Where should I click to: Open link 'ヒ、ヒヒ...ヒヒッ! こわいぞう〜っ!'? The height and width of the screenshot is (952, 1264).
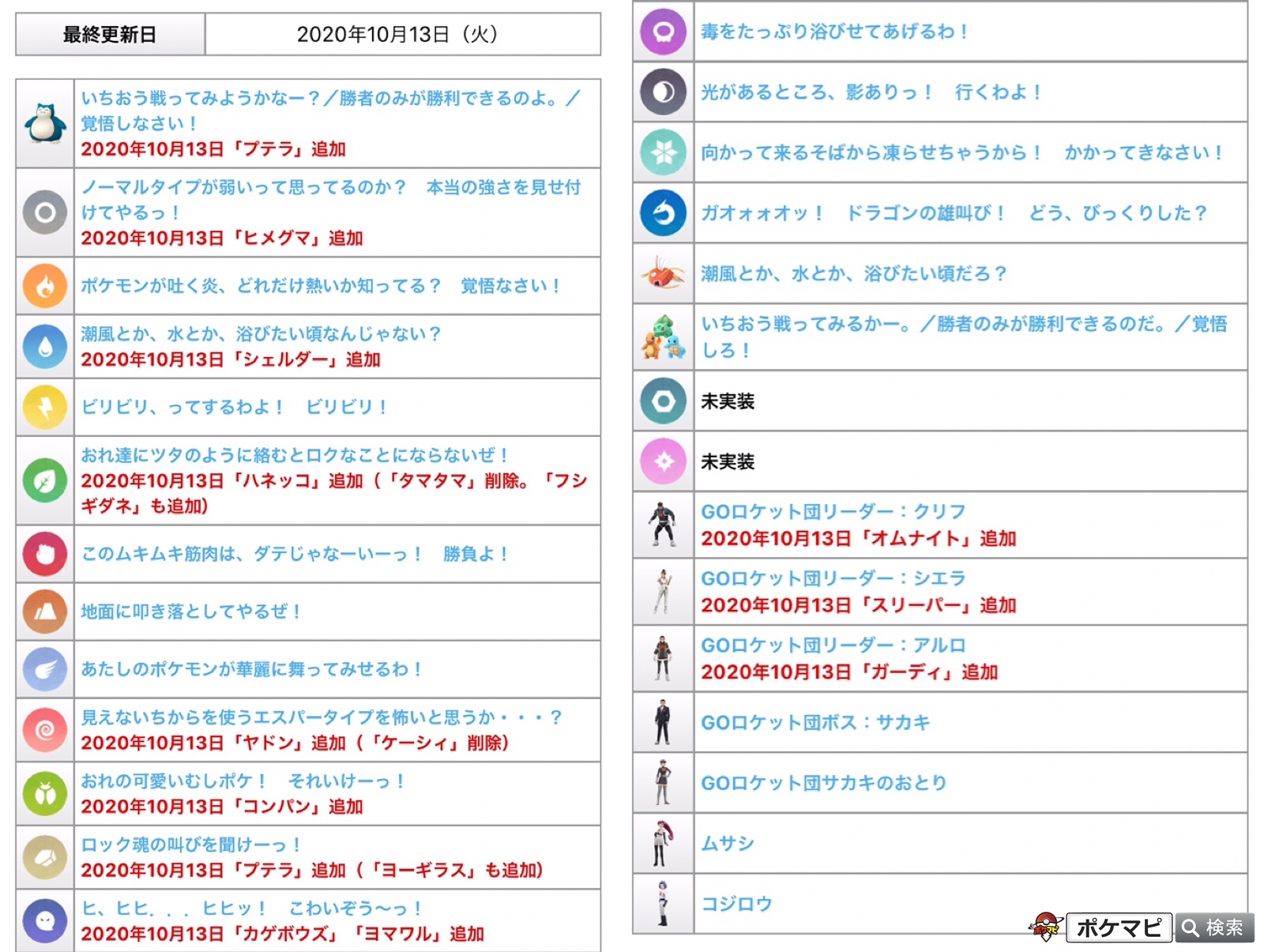(x=252, y=909)
